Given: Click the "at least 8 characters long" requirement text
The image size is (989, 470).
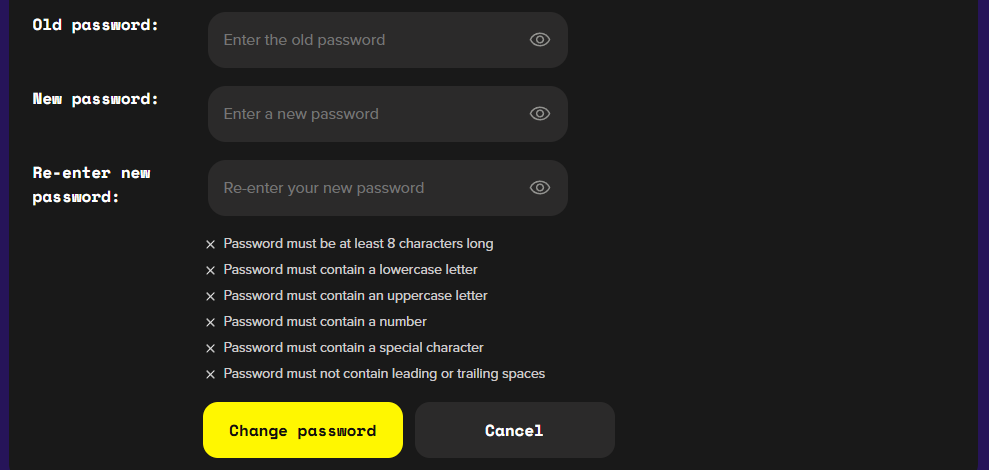Looking at the screenshot, I should pos(358,244).
